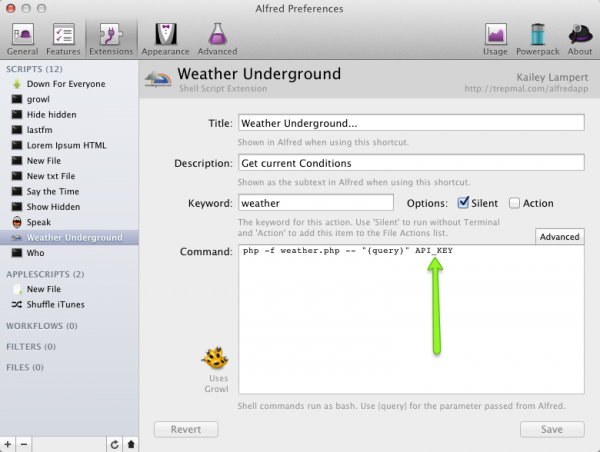Image resolution: width=600 pixels, height=452 pixels.
Task: Click the Weather Underground header logo
Action: coord(158,79)
